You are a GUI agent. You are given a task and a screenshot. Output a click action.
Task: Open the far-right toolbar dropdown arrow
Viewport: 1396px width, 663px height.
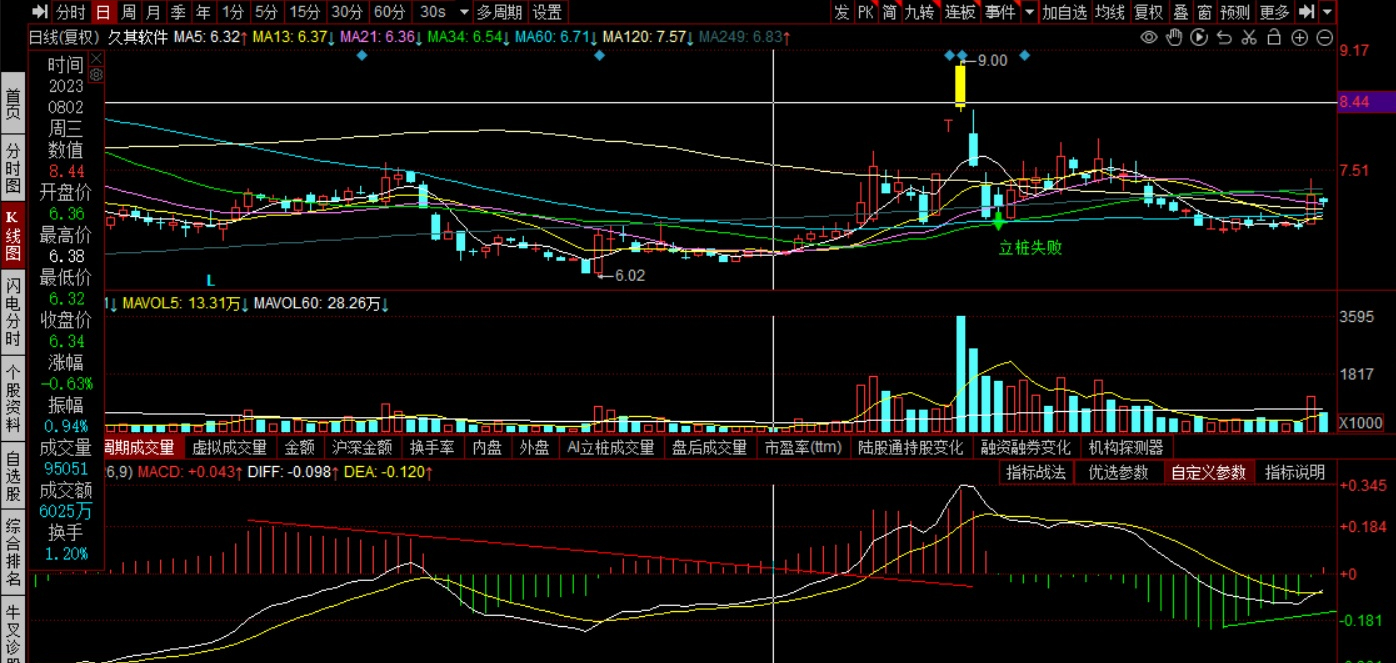(x=1327, y=12)
